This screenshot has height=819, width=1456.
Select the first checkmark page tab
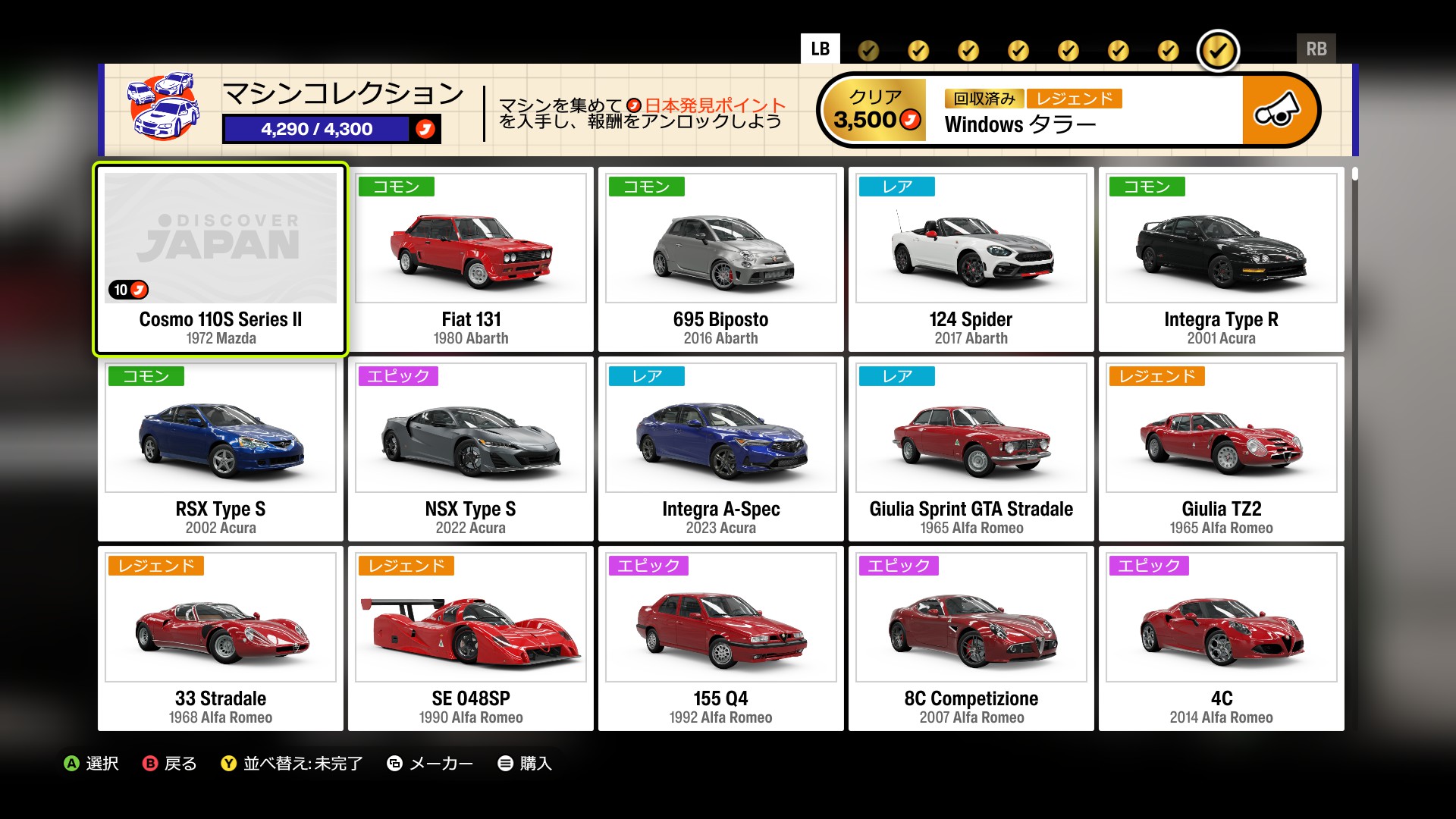pyautogui.click(x=868, y=51)
